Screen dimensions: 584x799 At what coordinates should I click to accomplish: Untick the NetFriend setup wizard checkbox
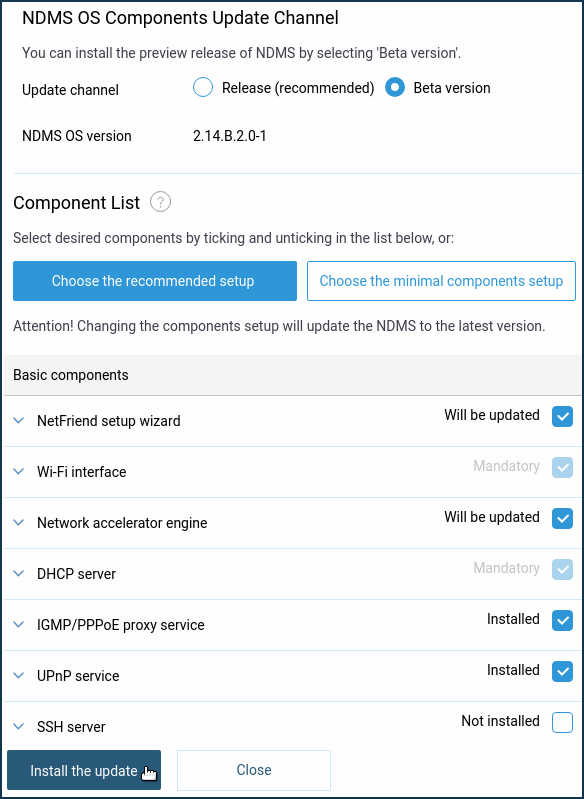point(563,417)
